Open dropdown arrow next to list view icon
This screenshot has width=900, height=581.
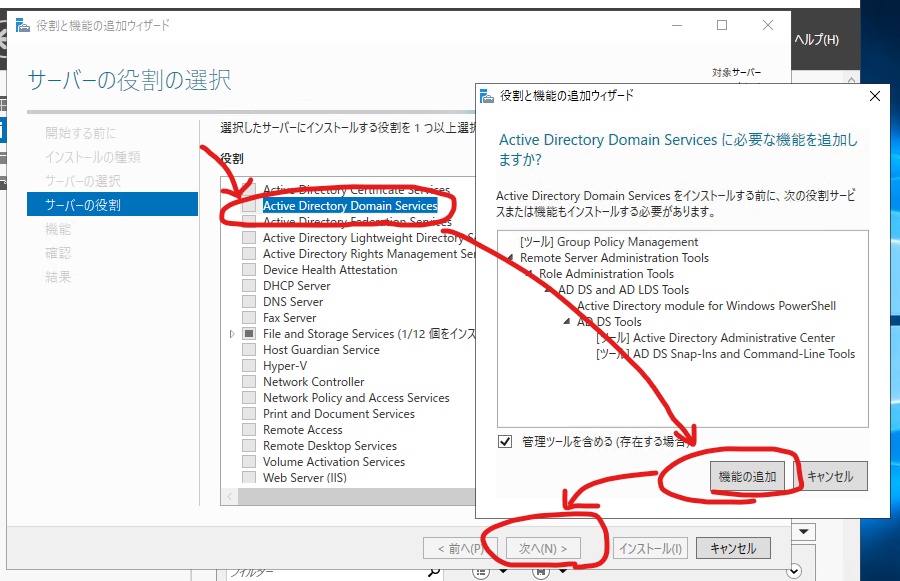tap(503, 571)
